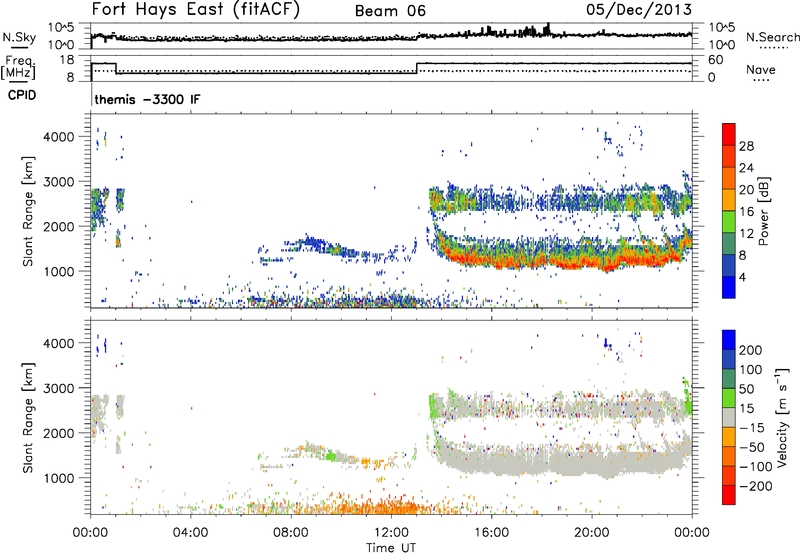Screen dimensions: 800x554
Task: Click the 'Velocity [m s-1]' colorbar label
Action: click(782, 417)
